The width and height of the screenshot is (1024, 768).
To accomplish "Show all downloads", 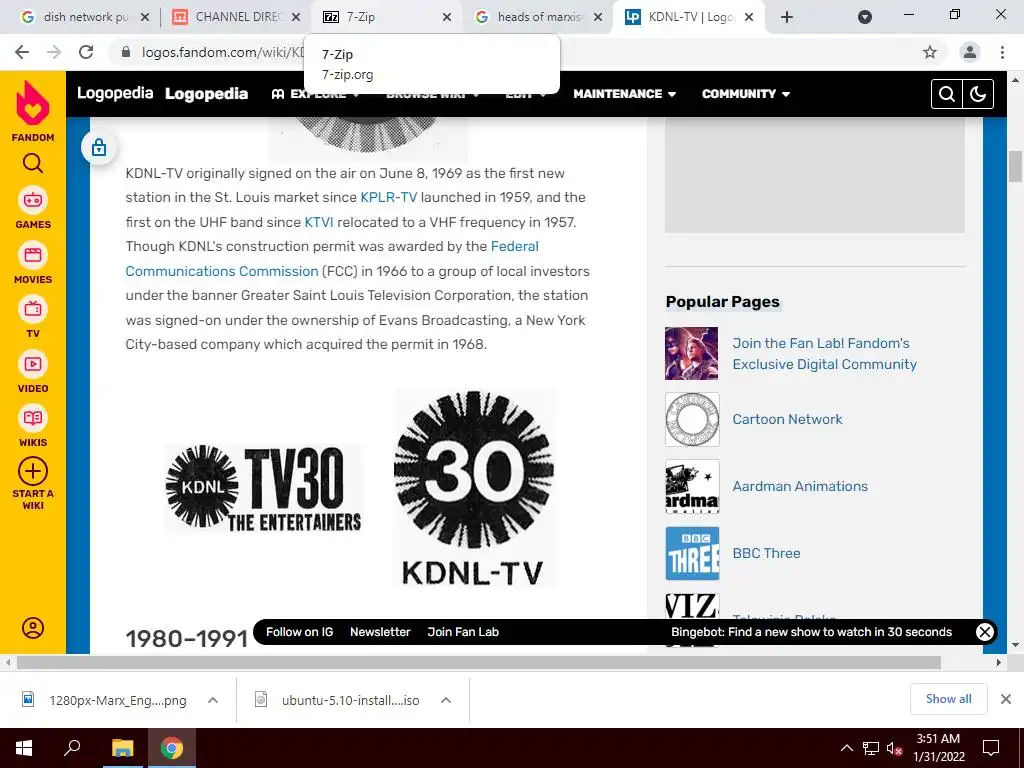I will click(948, 699).
